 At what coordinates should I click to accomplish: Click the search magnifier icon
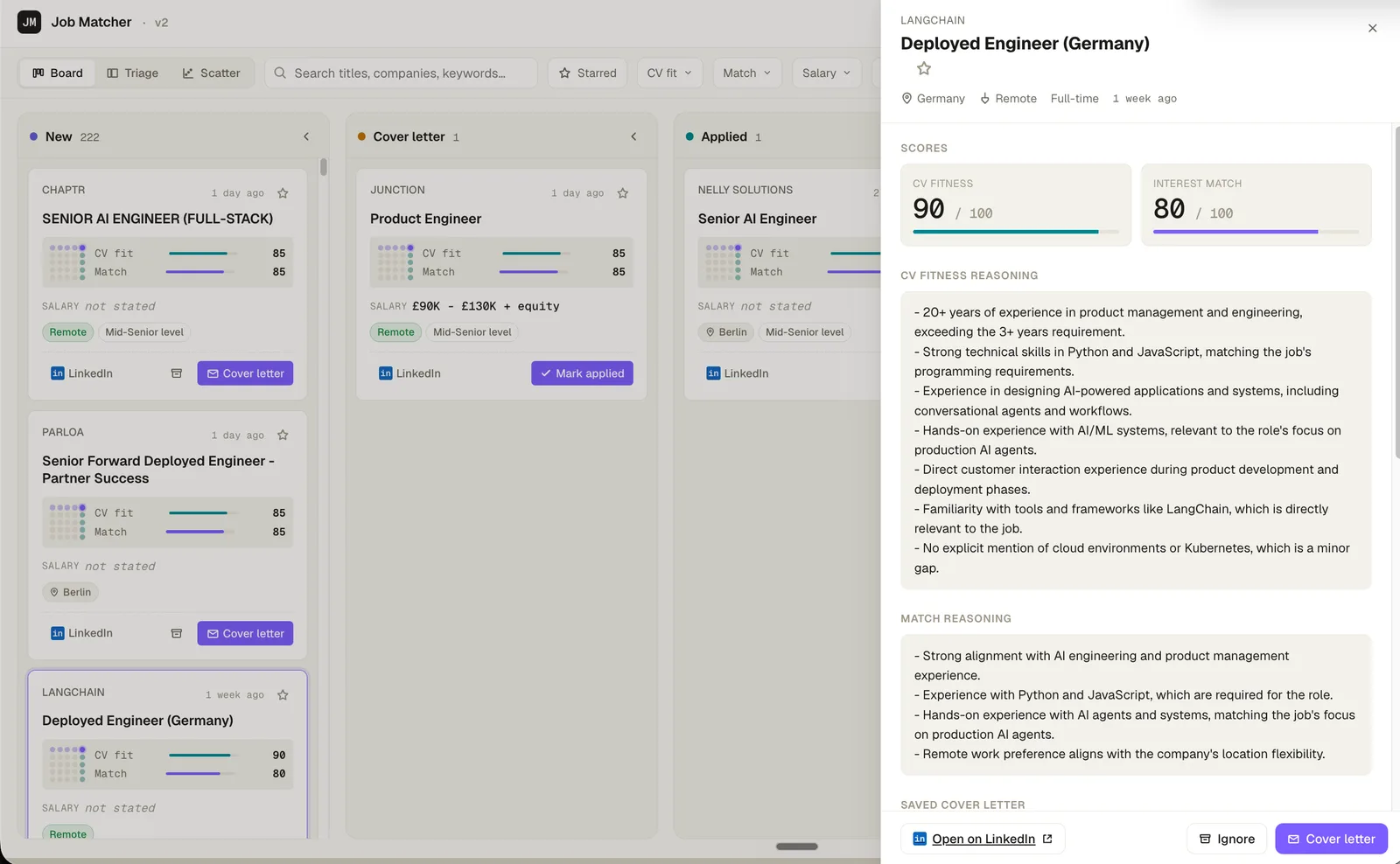point(280,73)
